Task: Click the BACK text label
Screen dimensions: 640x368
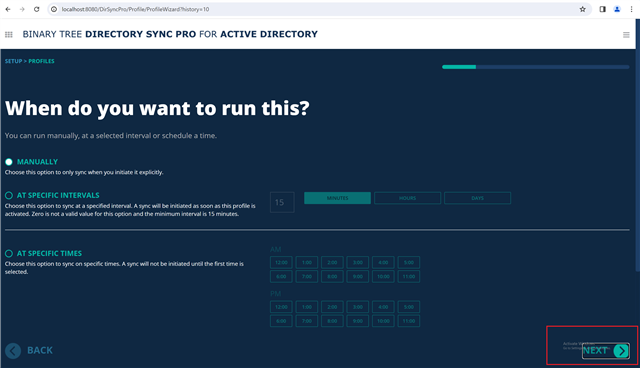Action: (x=40, y=350)
